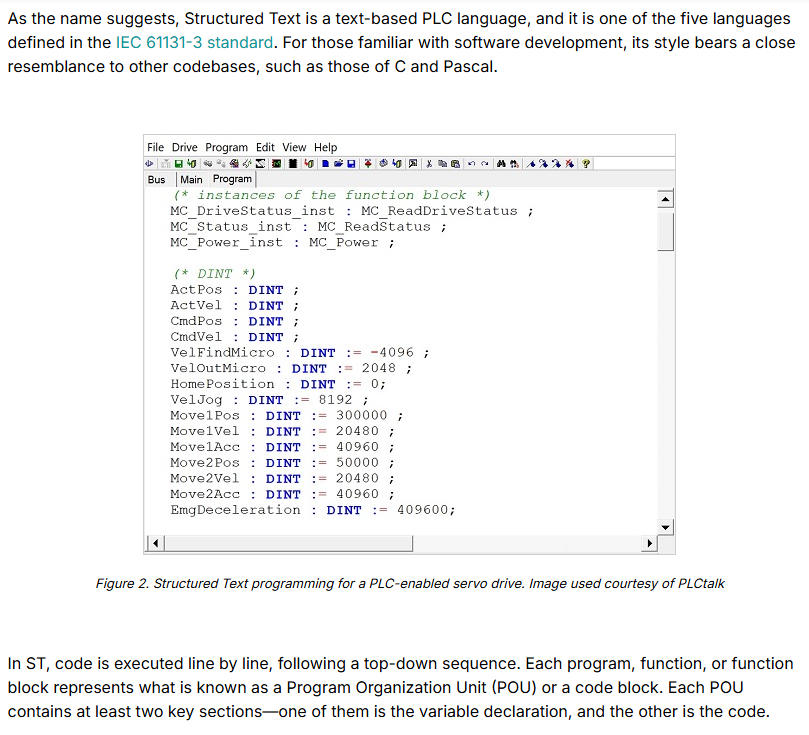Open the Drive menu

pos(185,147)
